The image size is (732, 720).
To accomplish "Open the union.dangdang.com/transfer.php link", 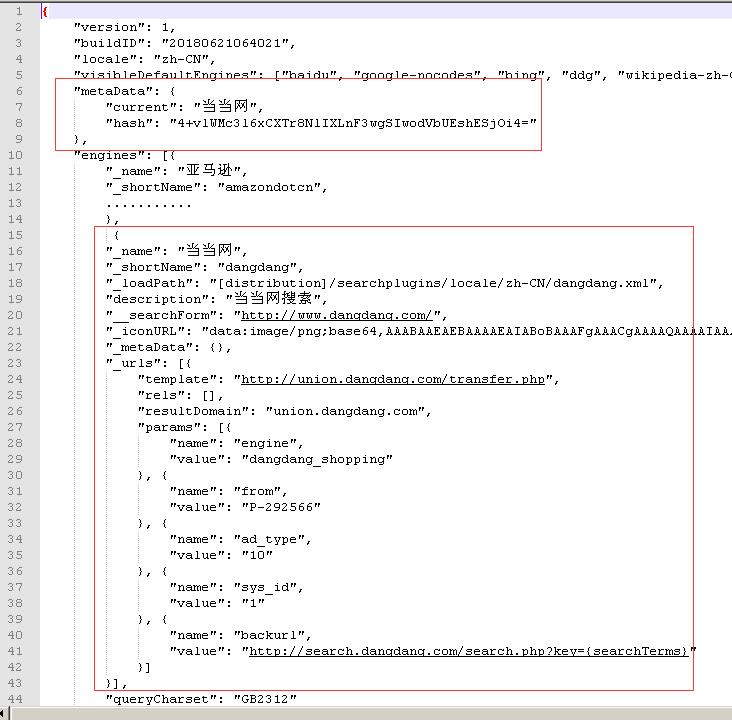I will pyautogui.click(x=393, y=379).
